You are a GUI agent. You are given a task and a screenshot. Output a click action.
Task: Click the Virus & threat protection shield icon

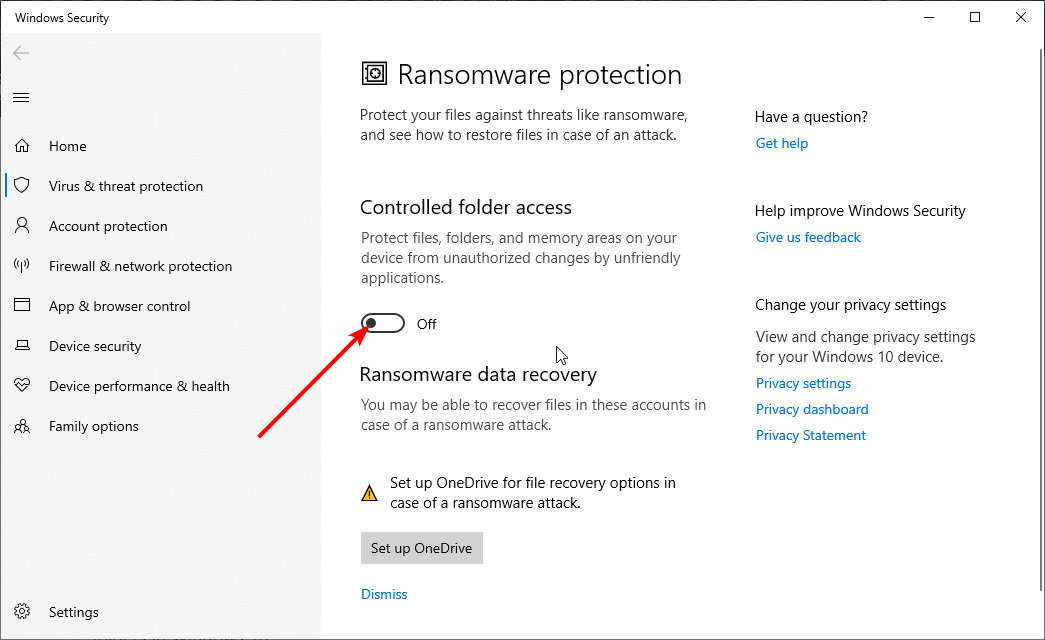pos(22,186)
